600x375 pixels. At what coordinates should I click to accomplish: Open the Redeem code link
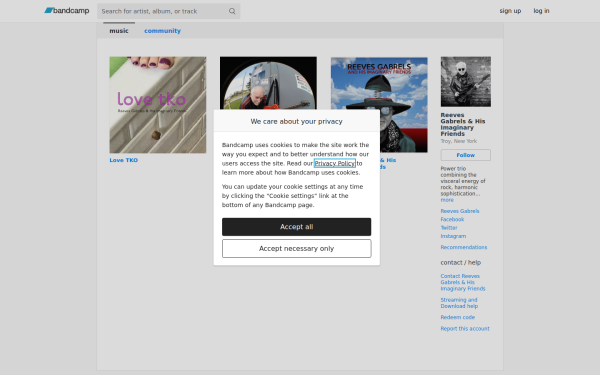point(457,317)
